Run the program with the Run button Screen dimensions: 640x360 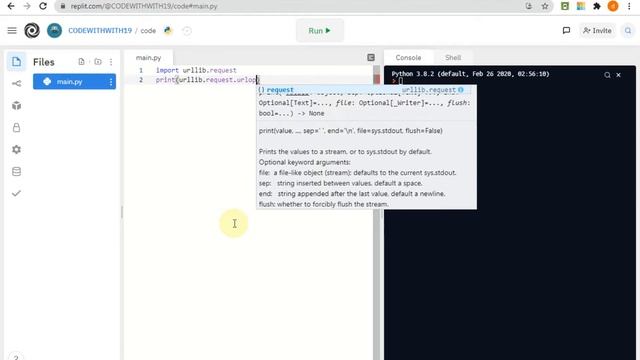pyautogui.click(x=320, y=31)
